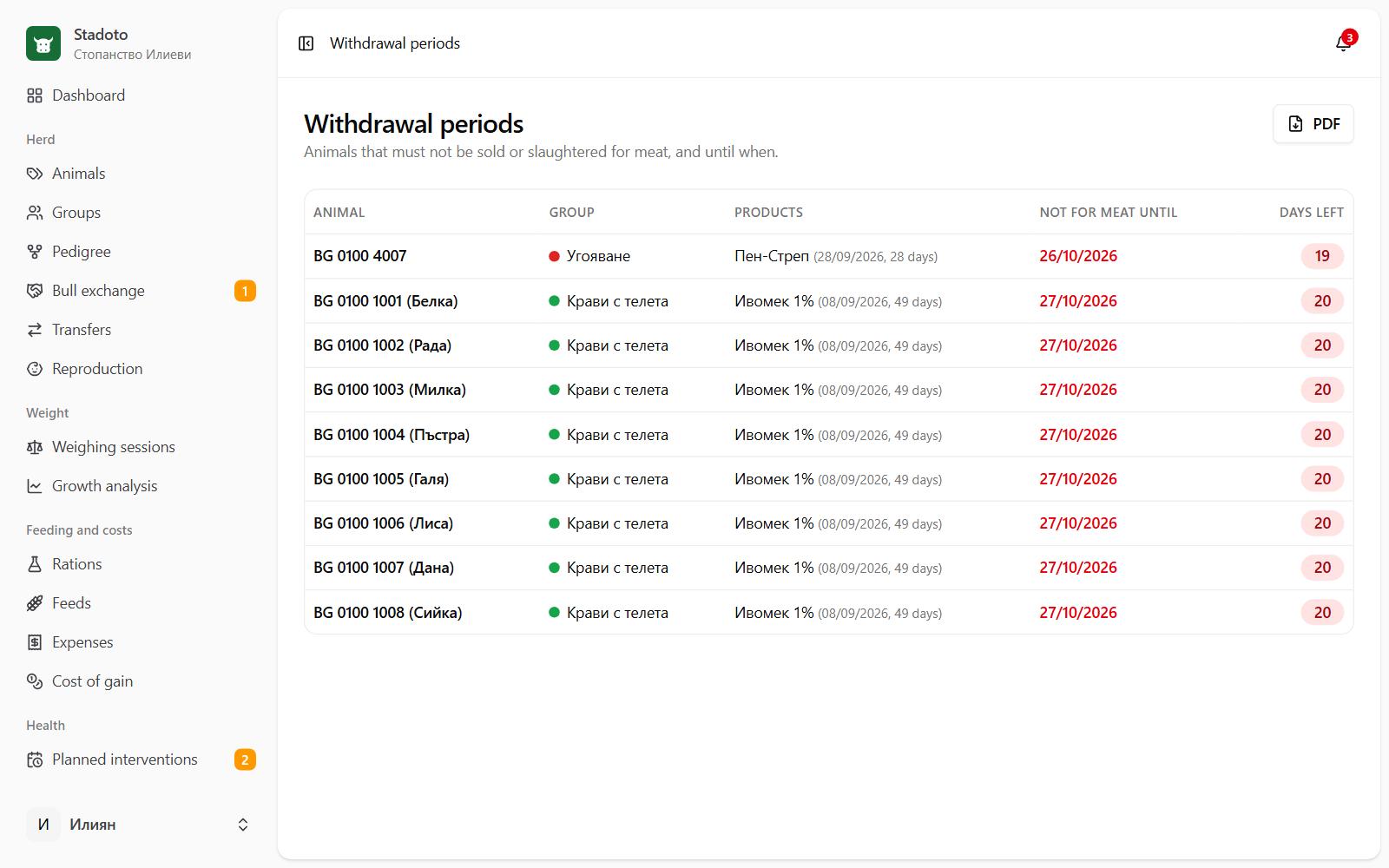Click the Bull exchange badge showing 1
The width and height of the screenshot is (1389, 868).
click(x=245, y=291)
